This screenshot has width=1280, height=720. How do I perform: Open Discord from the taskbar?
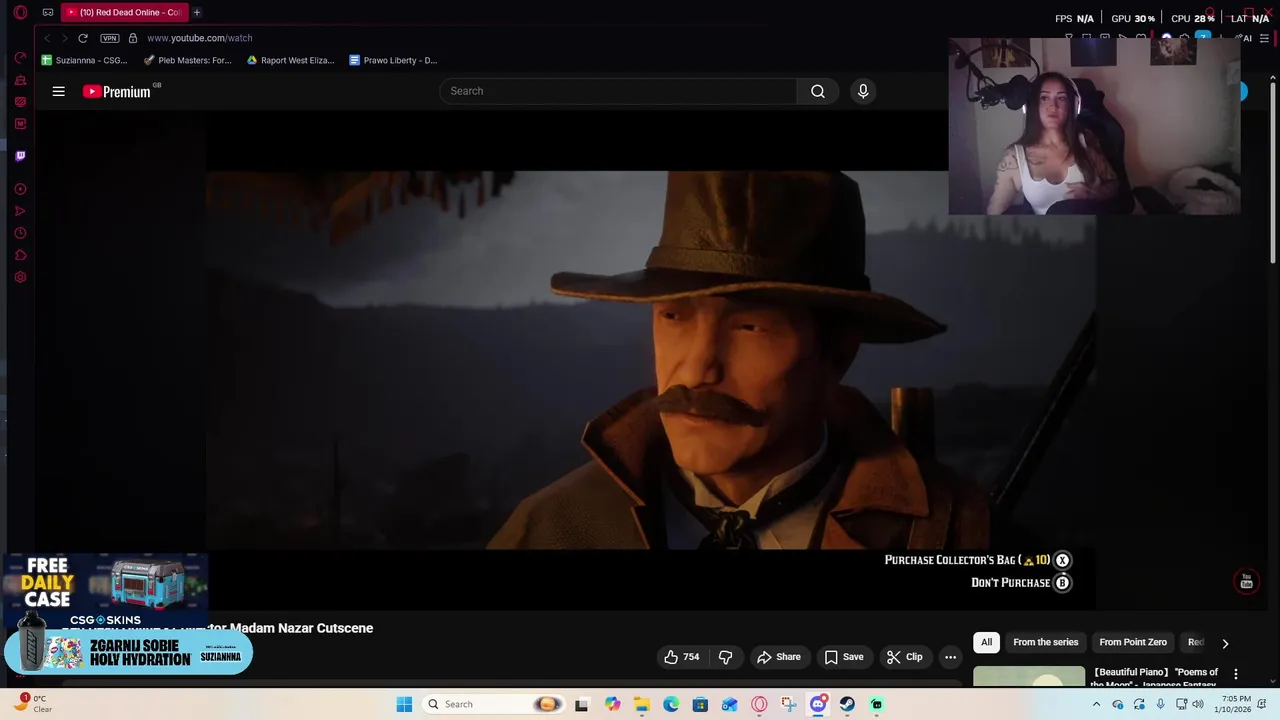pyautogui.click(x=818, y=704)
